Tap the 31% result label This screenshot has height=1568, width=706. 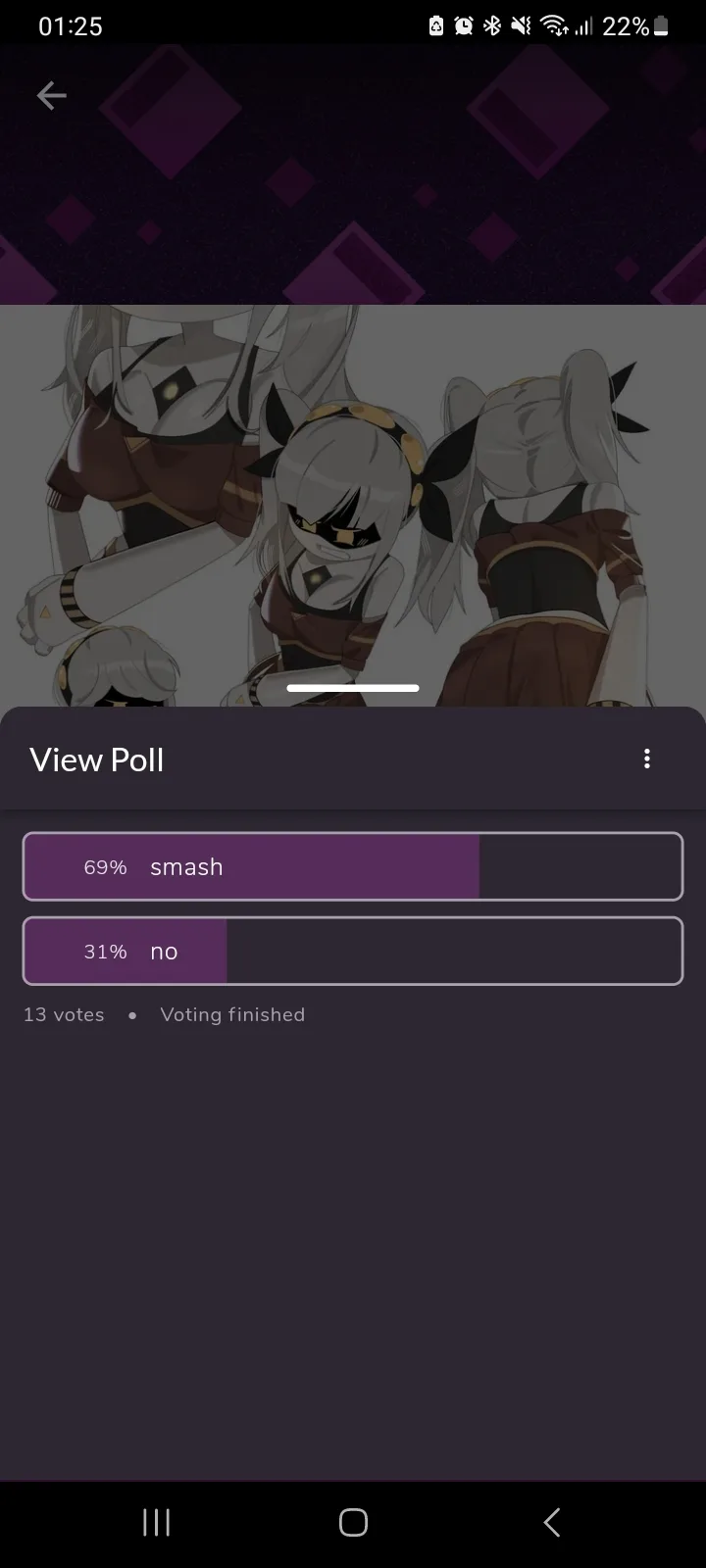coord(105,952)
